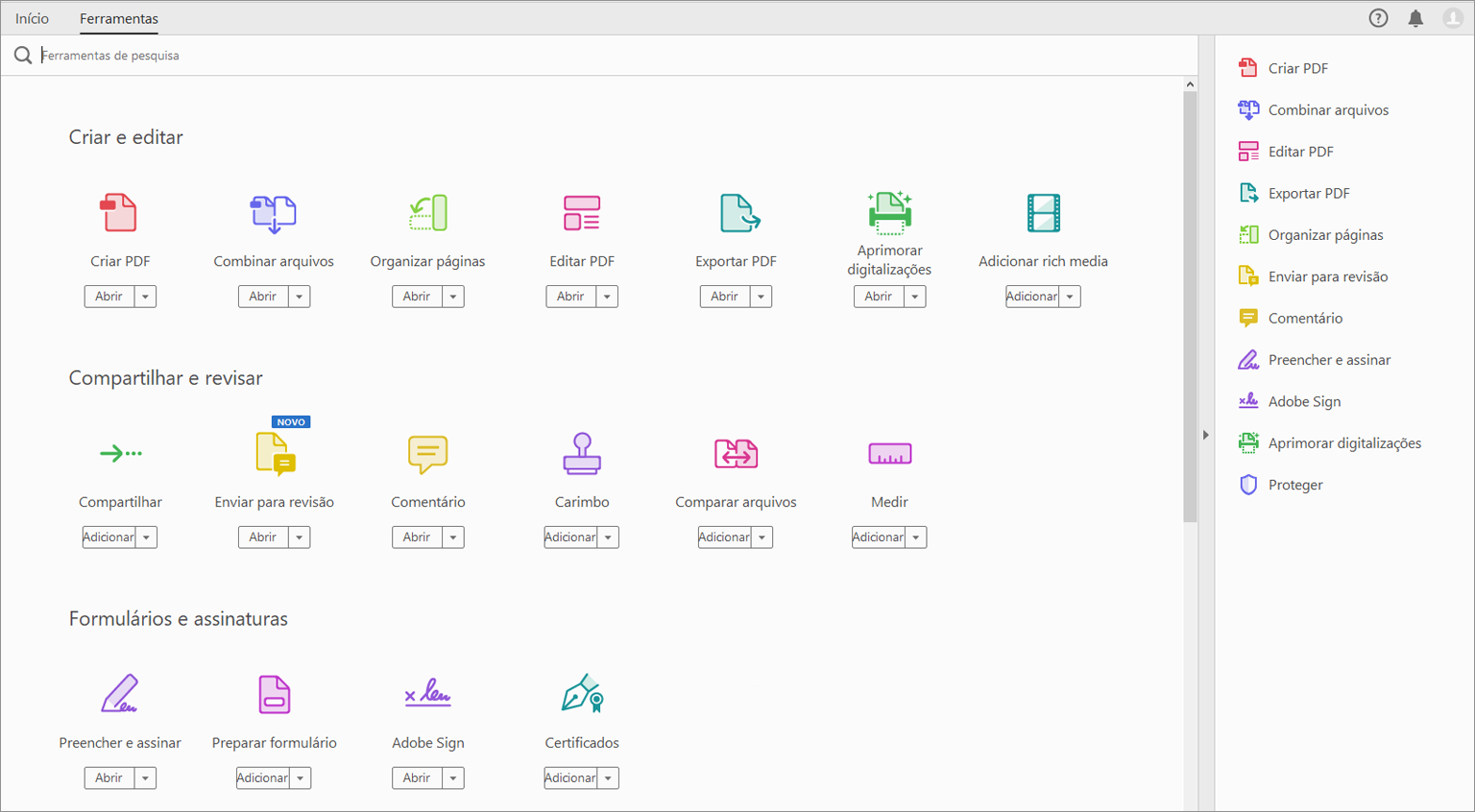The width and height of the screenshot is (1475, 812).
Task: Open the Carimbo dropdown arrow
Action: (x=608, y=537)
